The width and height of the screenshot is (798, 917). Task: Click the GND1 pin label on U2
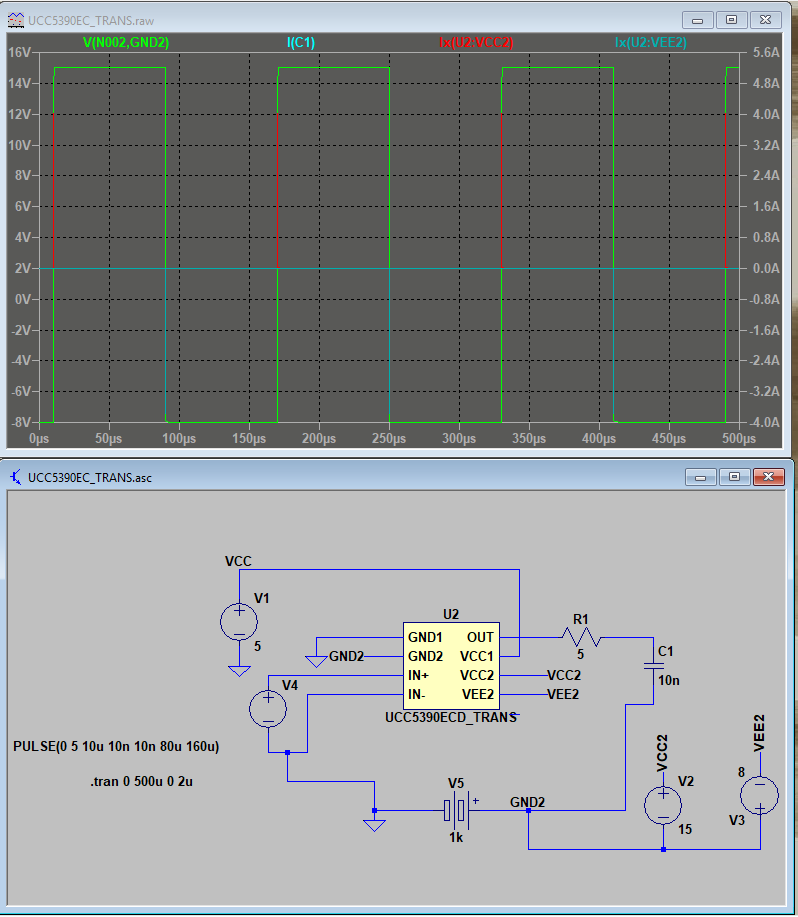tap(426, 637)
